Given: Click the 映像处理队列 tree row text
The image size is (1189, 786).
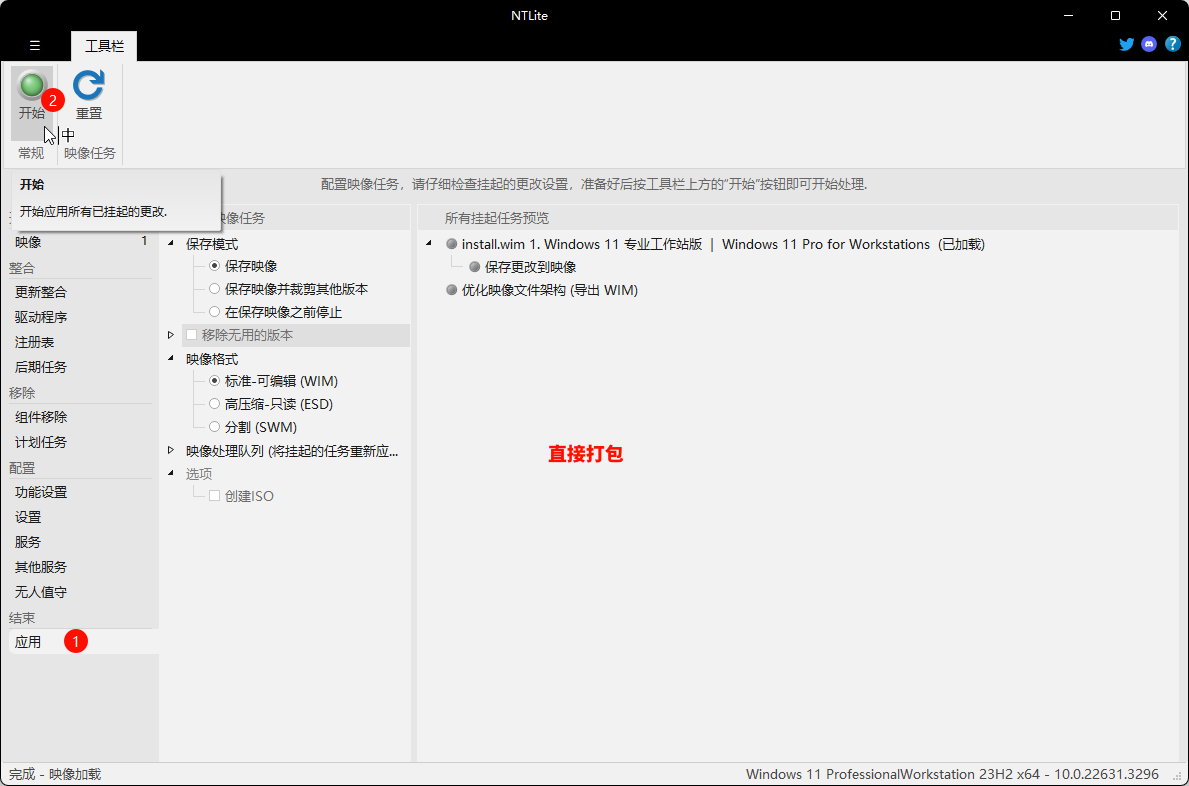Looking at the screenshot, I should tap(292, 451).
